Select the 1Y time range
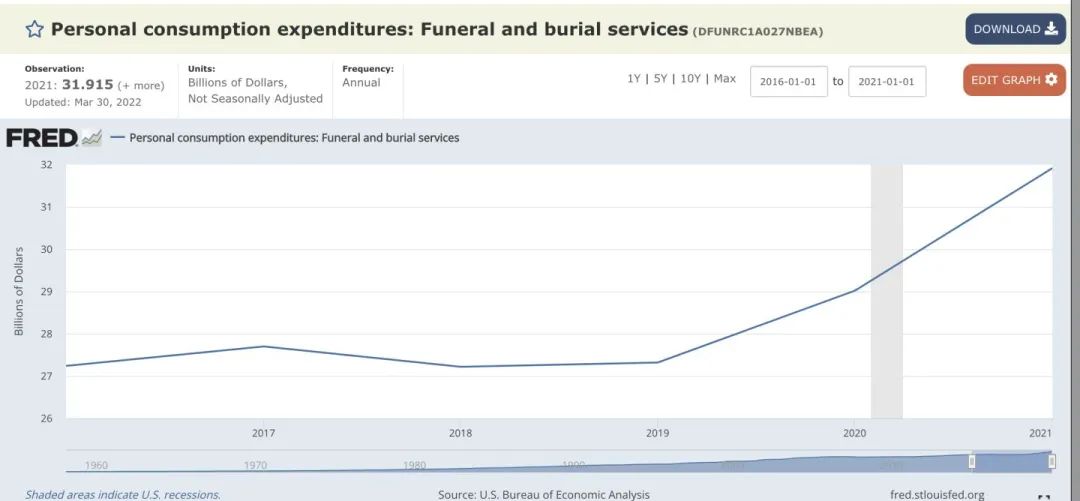Image resolution: width=1080 pixels, height=501 pixels. (634, 79)
